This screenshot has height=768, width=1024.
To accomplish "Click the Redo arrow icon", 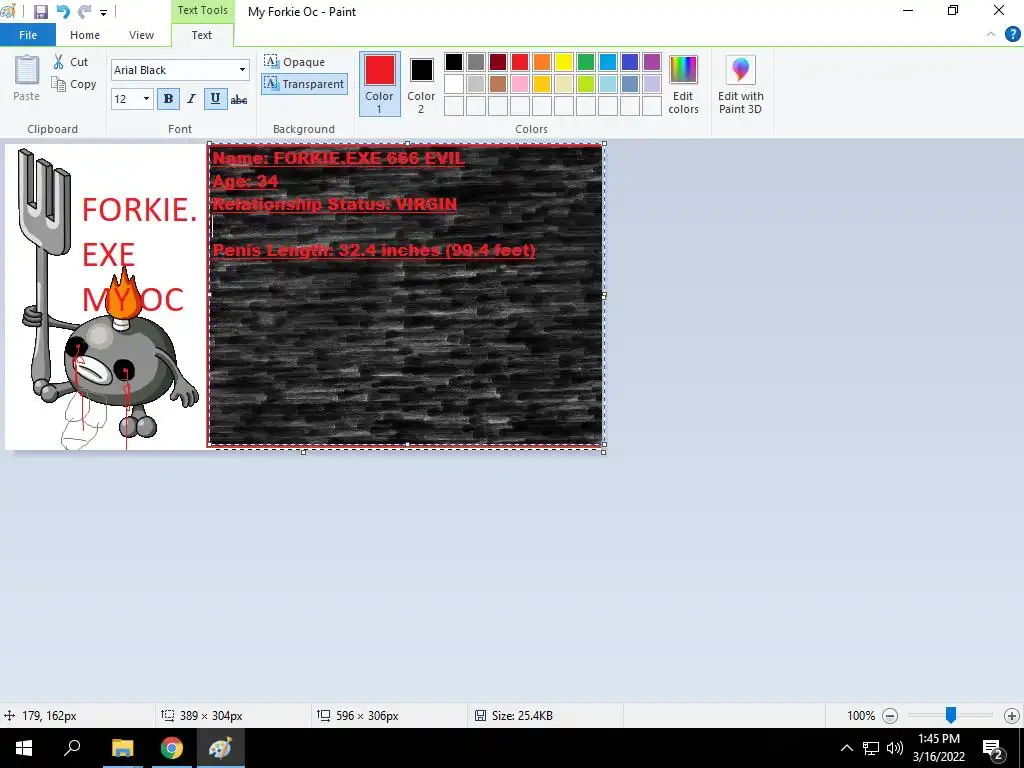I will click(x=84, y=12).
